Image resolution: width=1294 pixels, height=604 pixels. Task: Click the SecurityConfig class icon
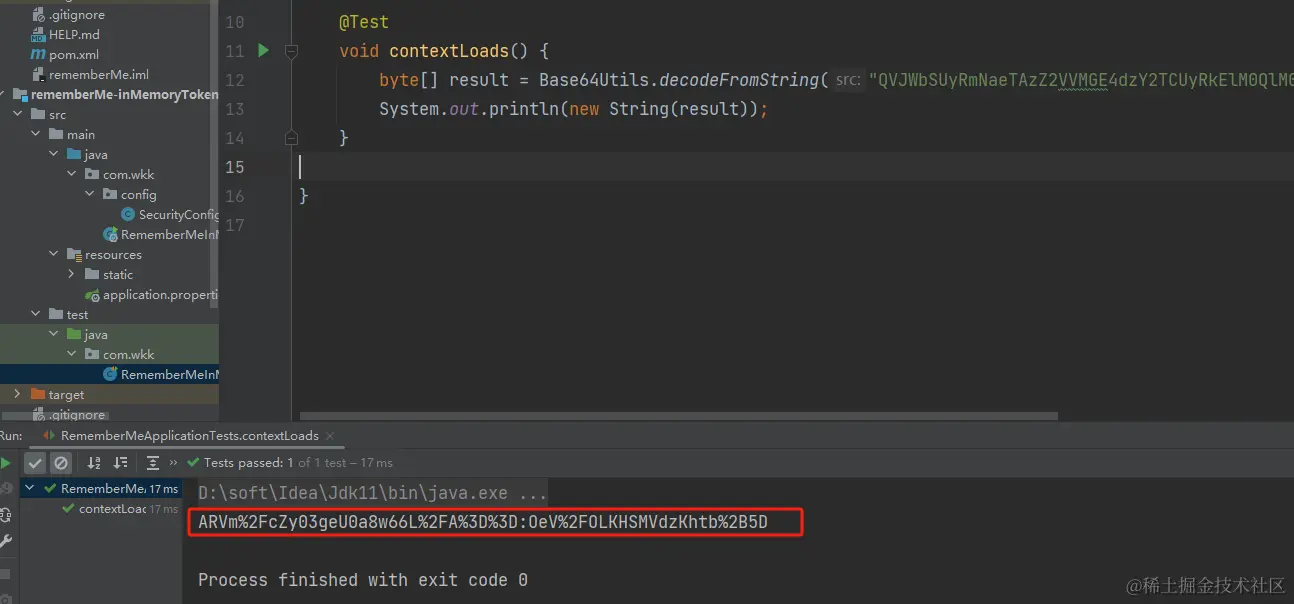pyautogui.click(x=128, y=215)
